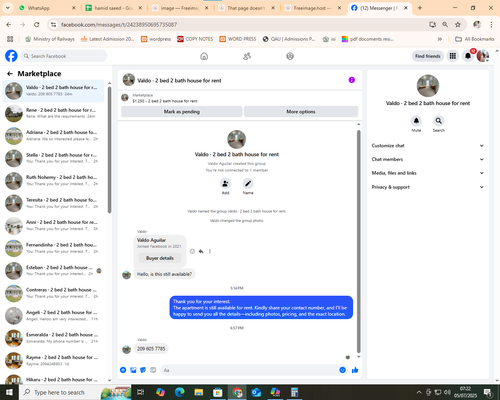500x400 pixels.
Task: Show hidden bookmarks with double chevron
Action: point(440,39)
